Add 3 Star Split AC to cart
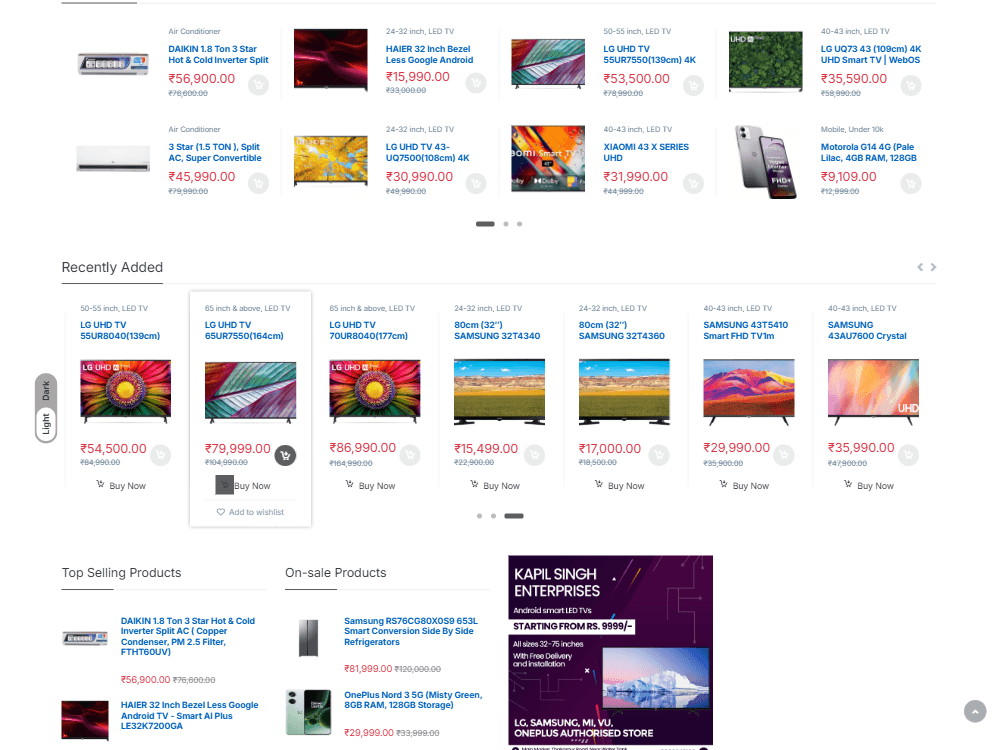Viewport: 998px width, 750px height. 258,184
